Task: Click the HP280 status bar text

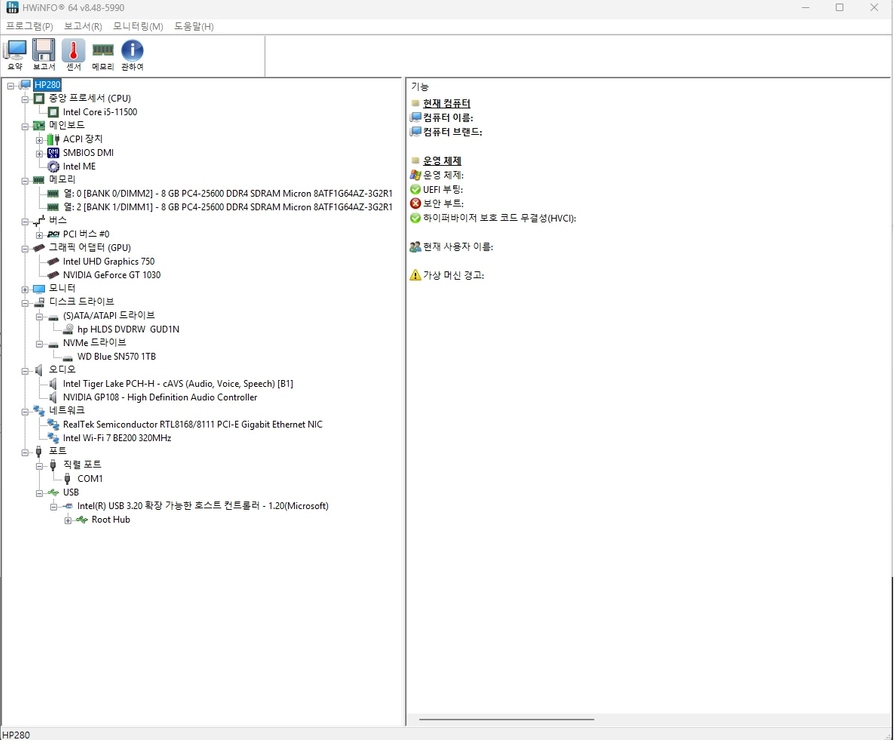Action: pos(16,737)
